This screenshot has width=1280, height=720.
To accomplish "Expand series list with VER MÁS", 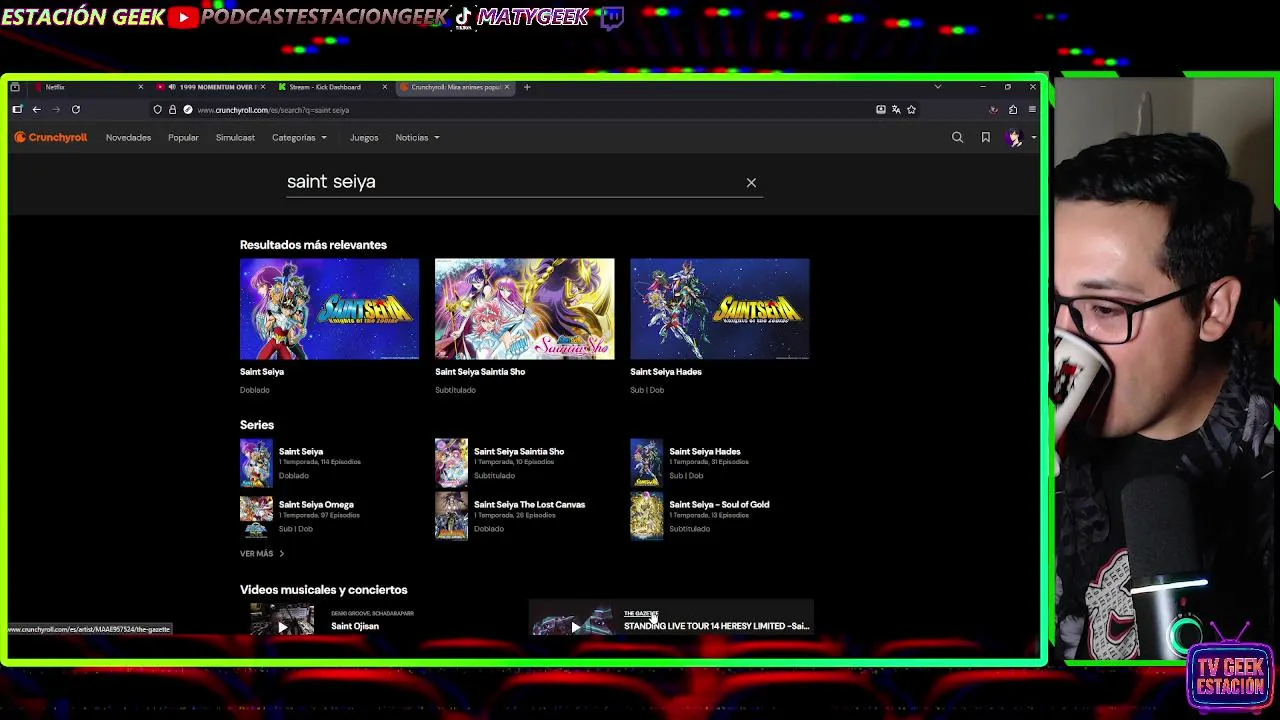I will coord(262,554).
